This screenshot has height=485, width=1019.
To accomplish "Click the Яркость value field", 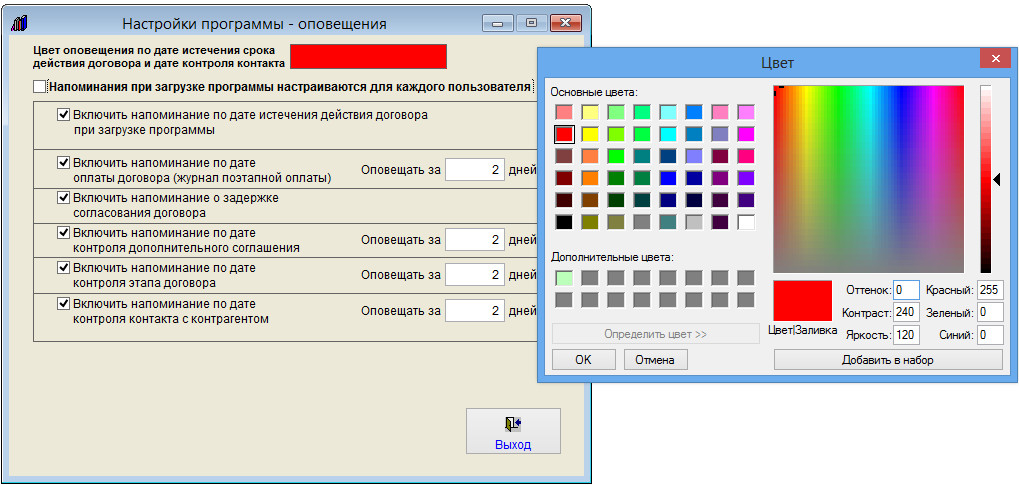I will [907, 335].
